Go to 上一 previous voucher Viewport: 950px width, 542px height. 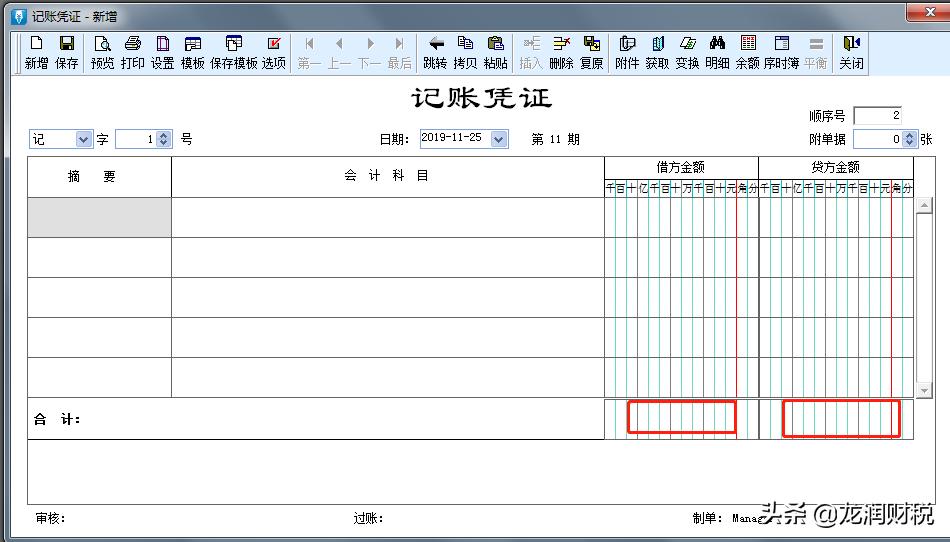coord(339,52)
